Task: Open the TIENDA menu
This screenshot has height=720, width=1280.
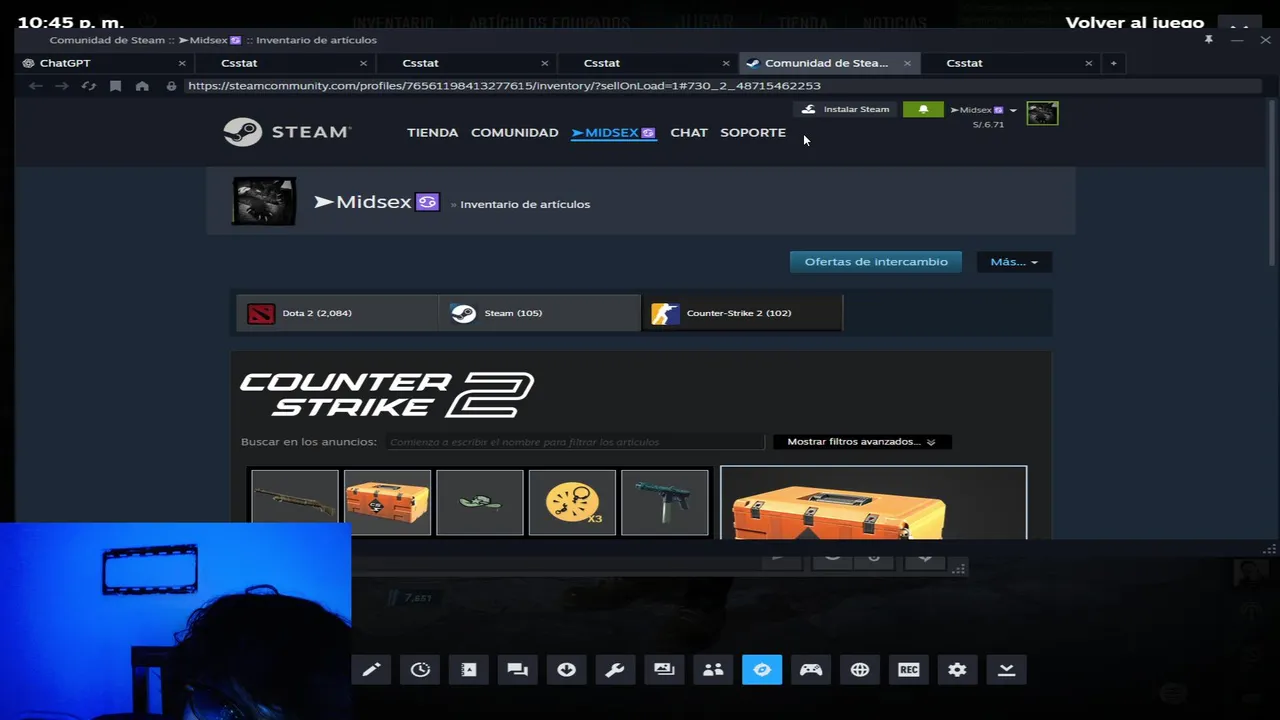Action: 432,132
